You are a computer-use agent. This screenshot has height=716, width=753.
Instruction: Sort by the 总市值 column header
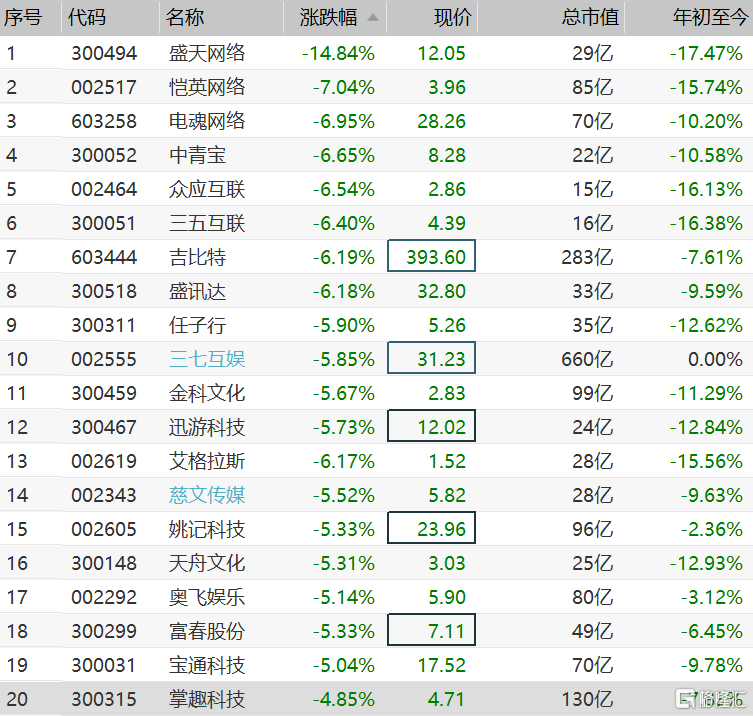[x=590, y=18]
